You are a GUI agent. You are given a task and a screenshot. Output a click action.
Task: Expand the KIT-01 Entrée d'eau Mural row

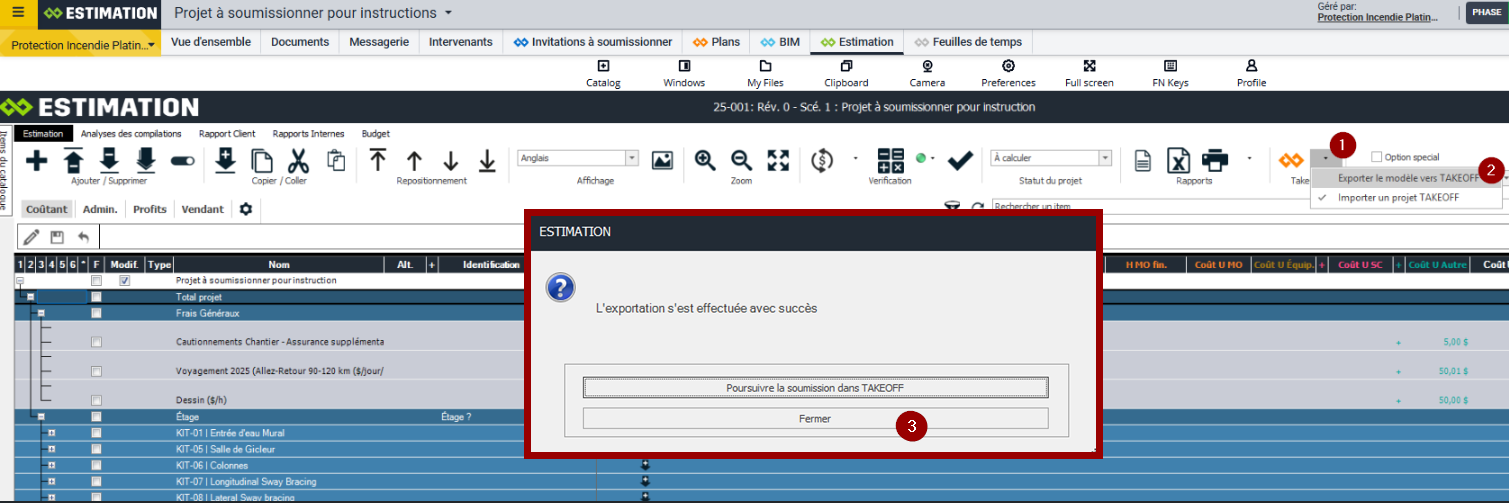click(x=51, y=433)
